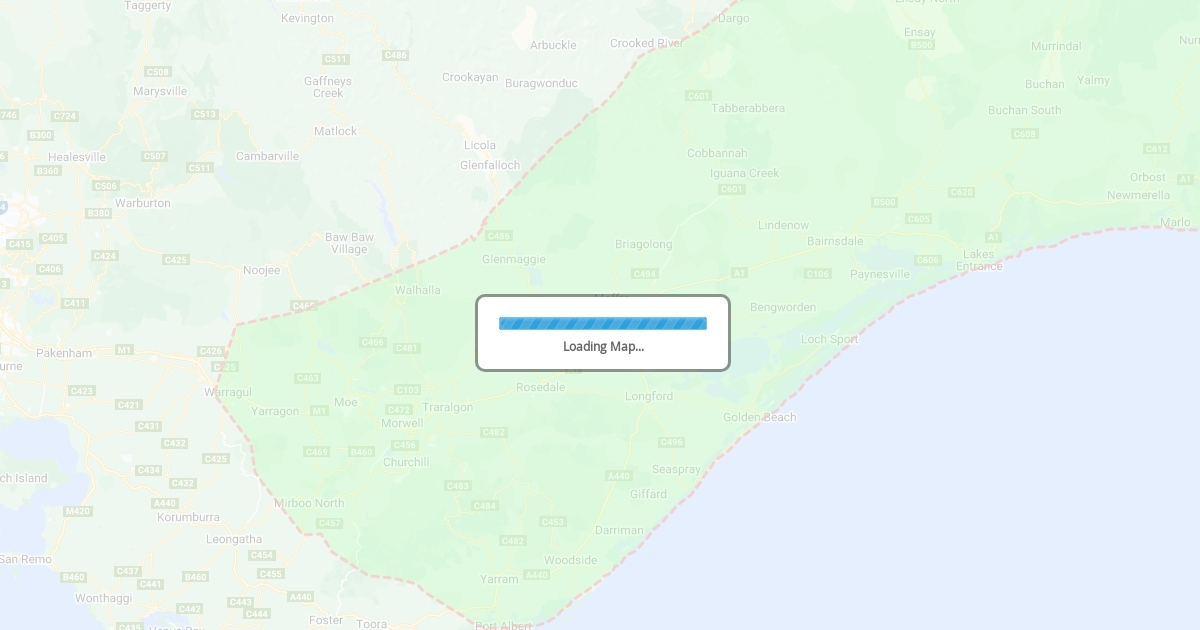Select the C496 road shield near Longford

(671, 442)
